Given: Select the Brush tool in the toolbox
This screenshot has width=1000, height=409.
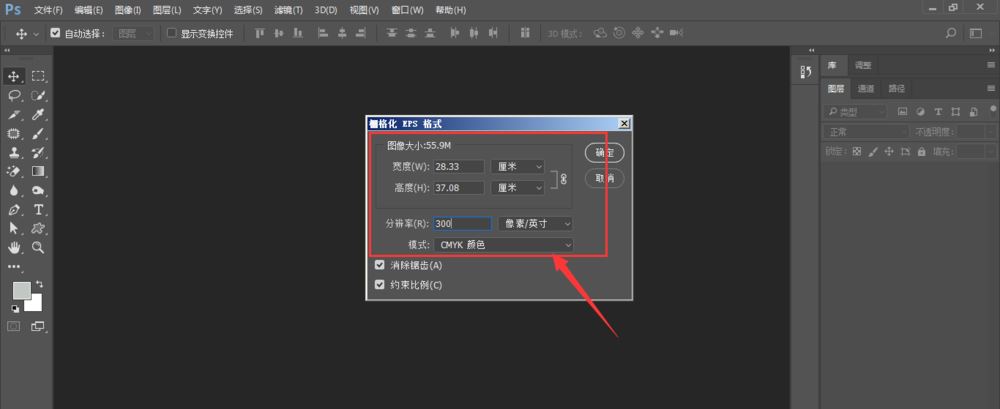Looking at the screenshot, I should click(38, 133).
